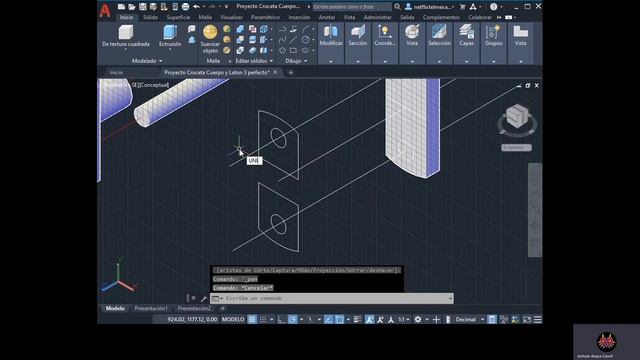Screen dimensions: 640x360
Task: Switch to the Presentación1 layout tab
Action: tap(151, 309)
